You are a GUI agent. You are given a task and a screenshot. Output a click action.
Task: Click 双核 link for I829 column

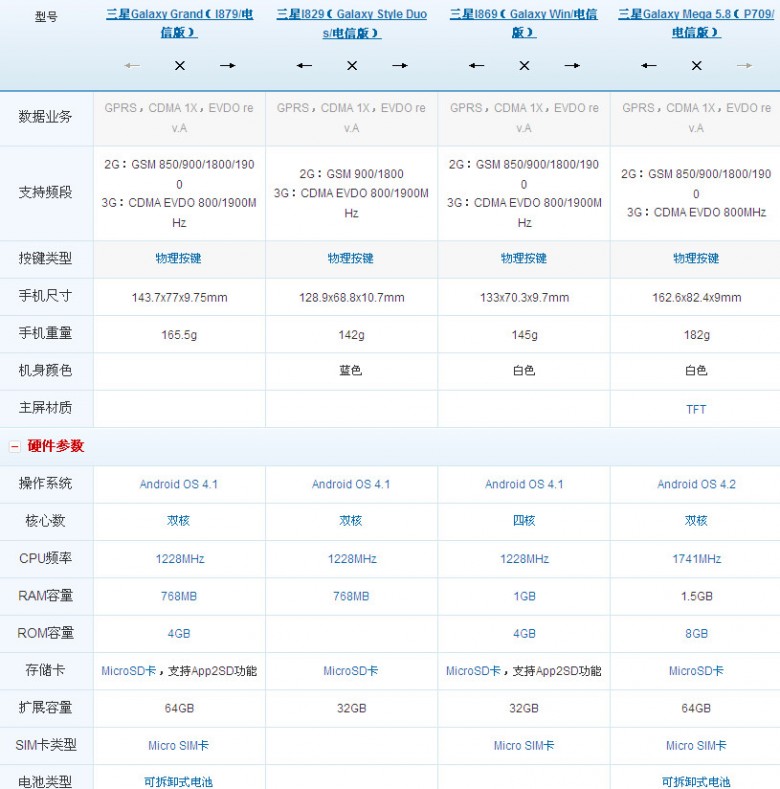coord(351,521)
